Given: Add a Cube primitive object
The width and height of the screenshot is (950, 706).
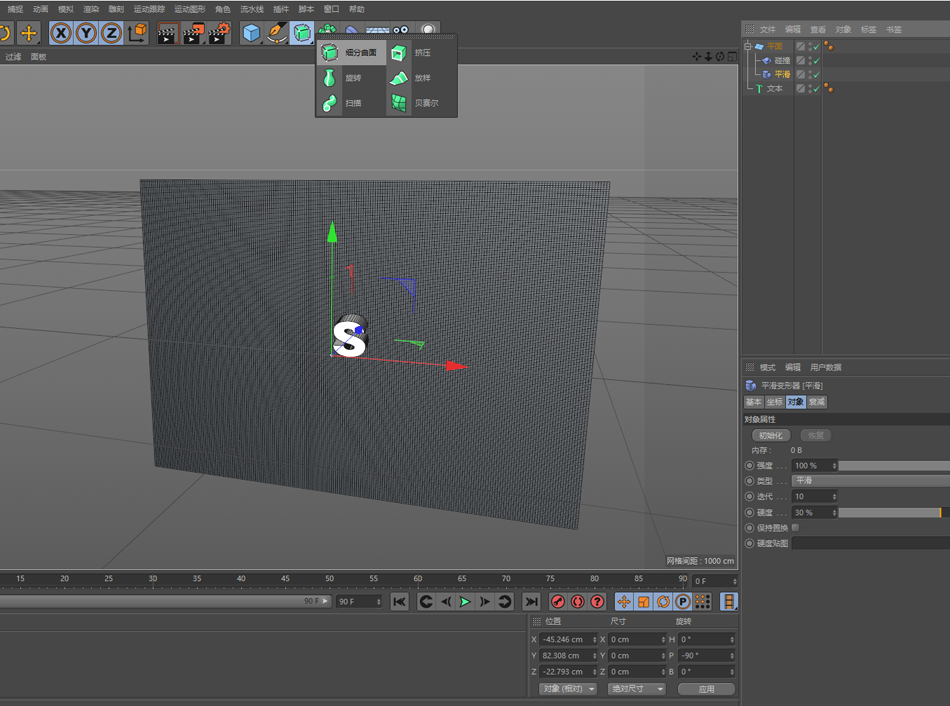Looking at the screenshot, I should point(251,33).
